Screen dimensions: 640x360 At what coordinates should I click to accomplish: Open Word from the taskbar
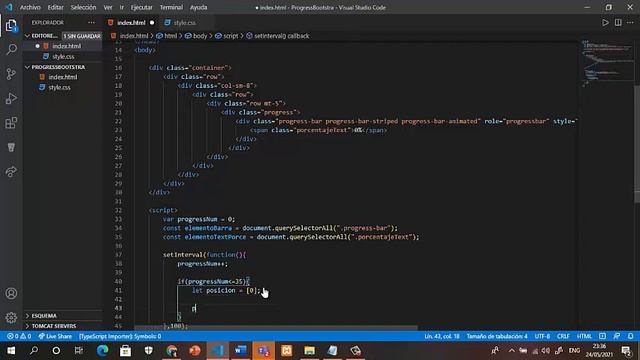click(x=241, y=351)
